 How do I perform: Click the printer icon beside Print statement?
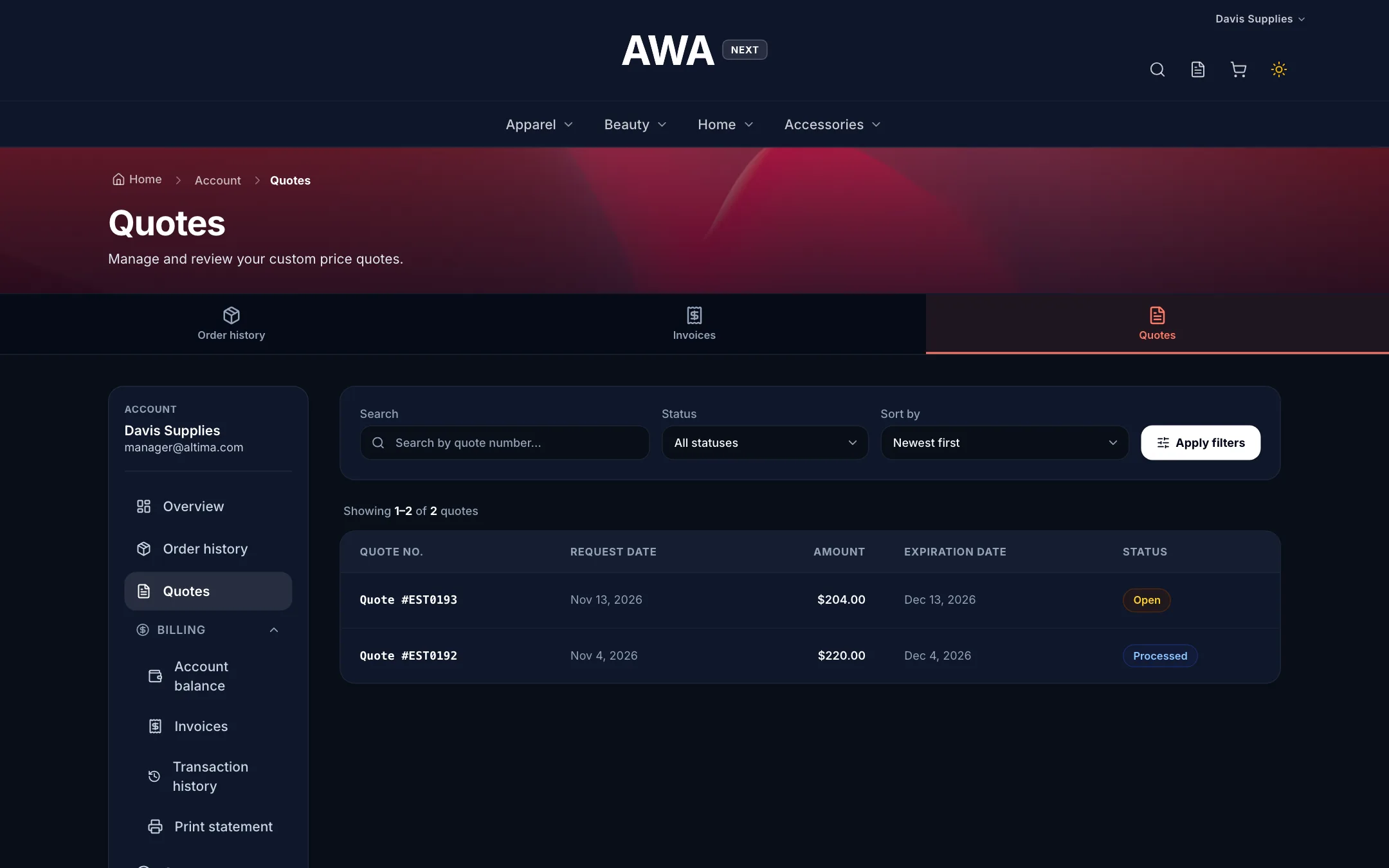tap(155, 827)
